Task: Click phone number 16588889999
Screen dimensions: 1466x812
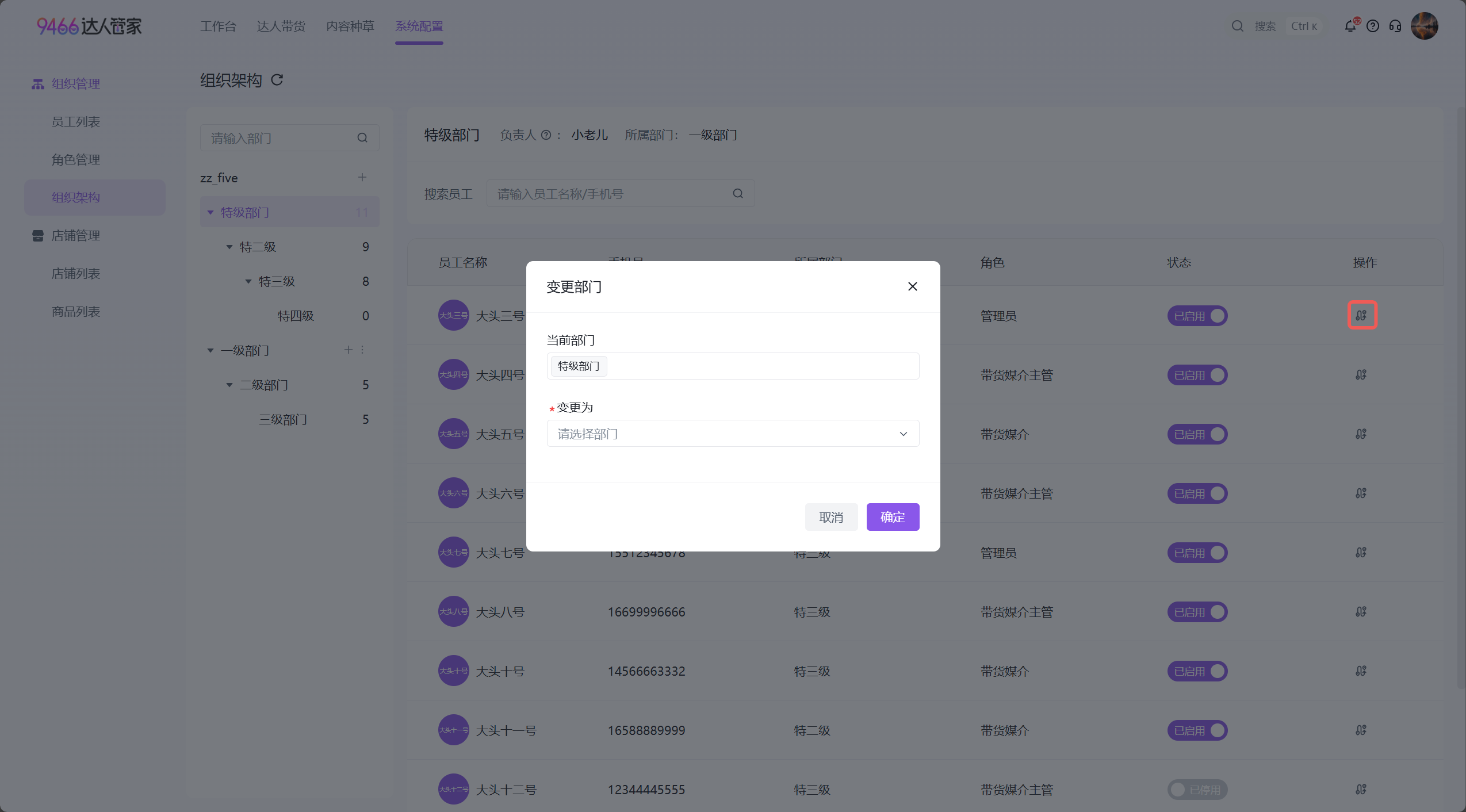Action: [646, 730]
